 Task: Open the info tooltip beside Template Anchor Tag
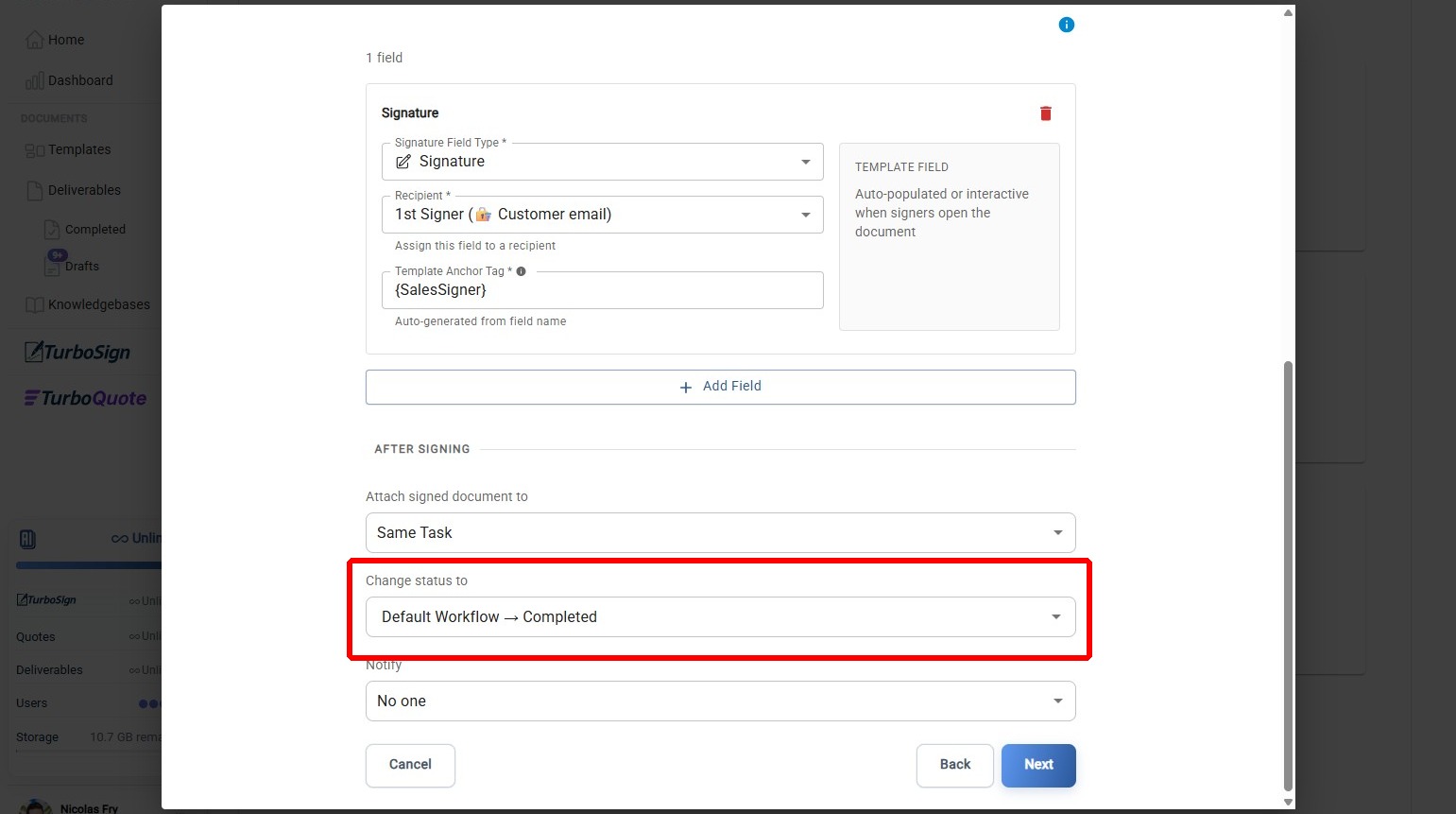tap(521, 271)
